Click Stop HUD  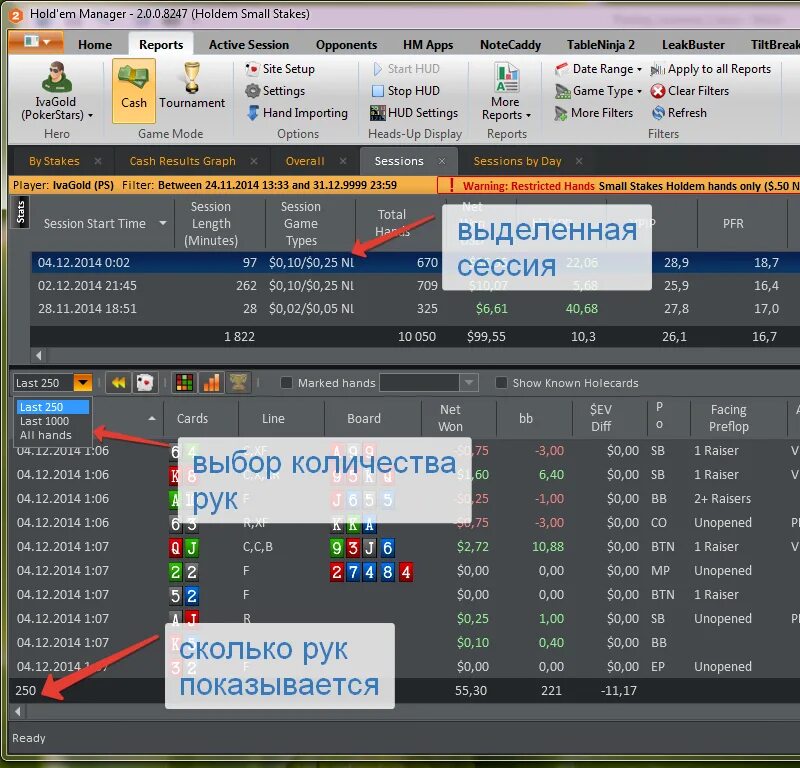pos(406,91)
